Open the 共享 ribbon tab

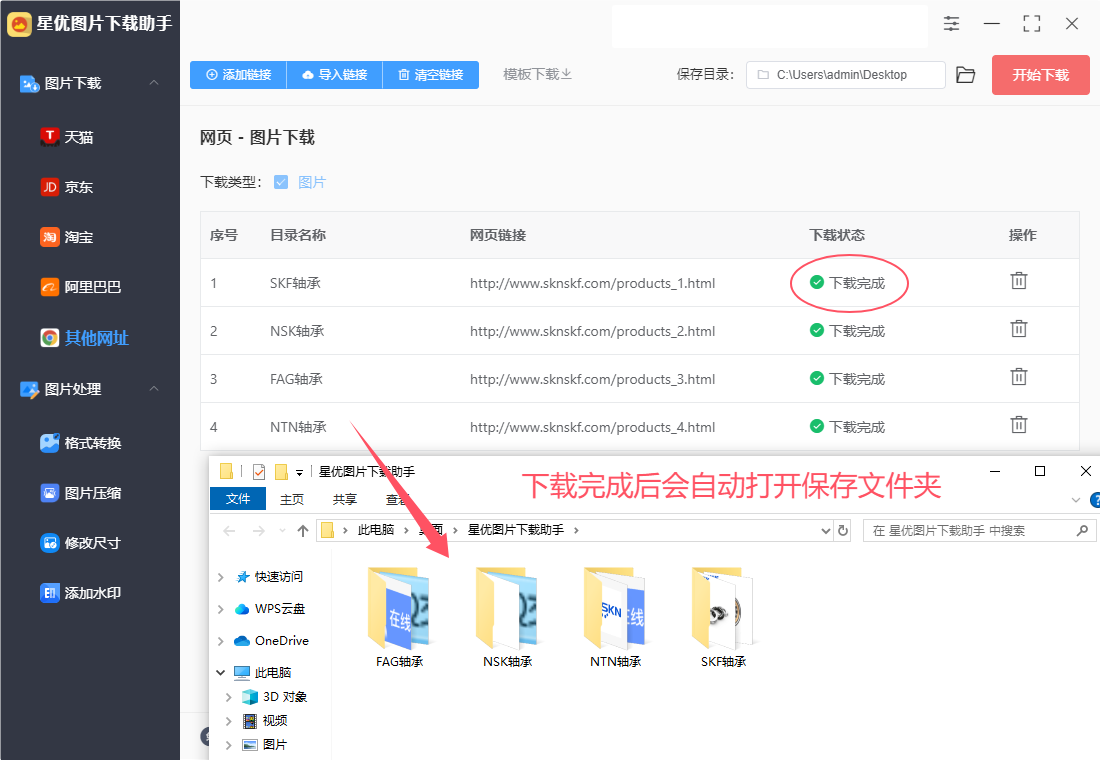click(344, 499)
